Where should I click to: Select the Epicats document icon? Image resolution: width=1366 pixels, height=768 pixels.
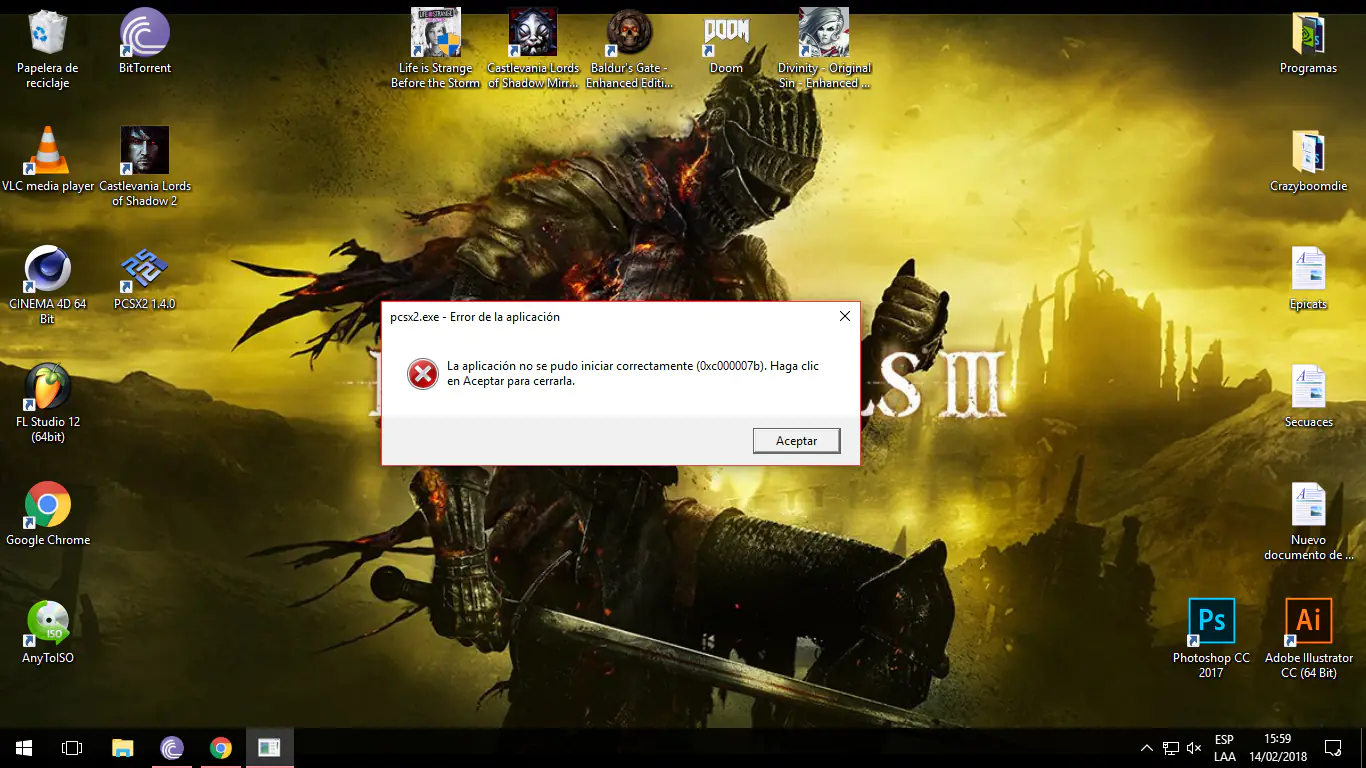point(1308,277)
